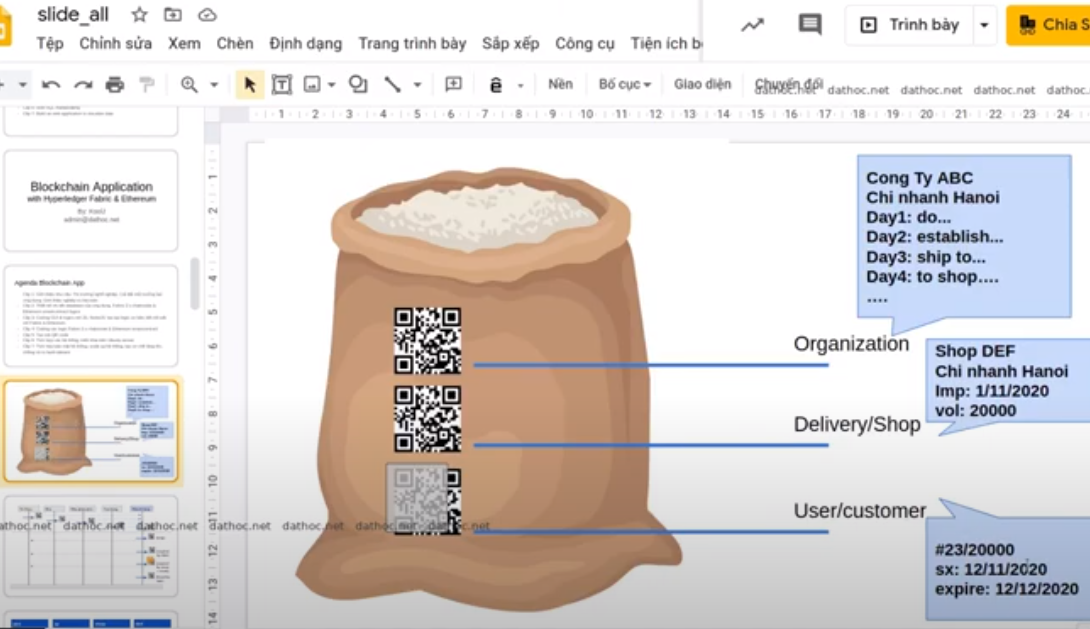Open the Xem menu
This screenshot has height=629, width=1090.
click(184, 43)
